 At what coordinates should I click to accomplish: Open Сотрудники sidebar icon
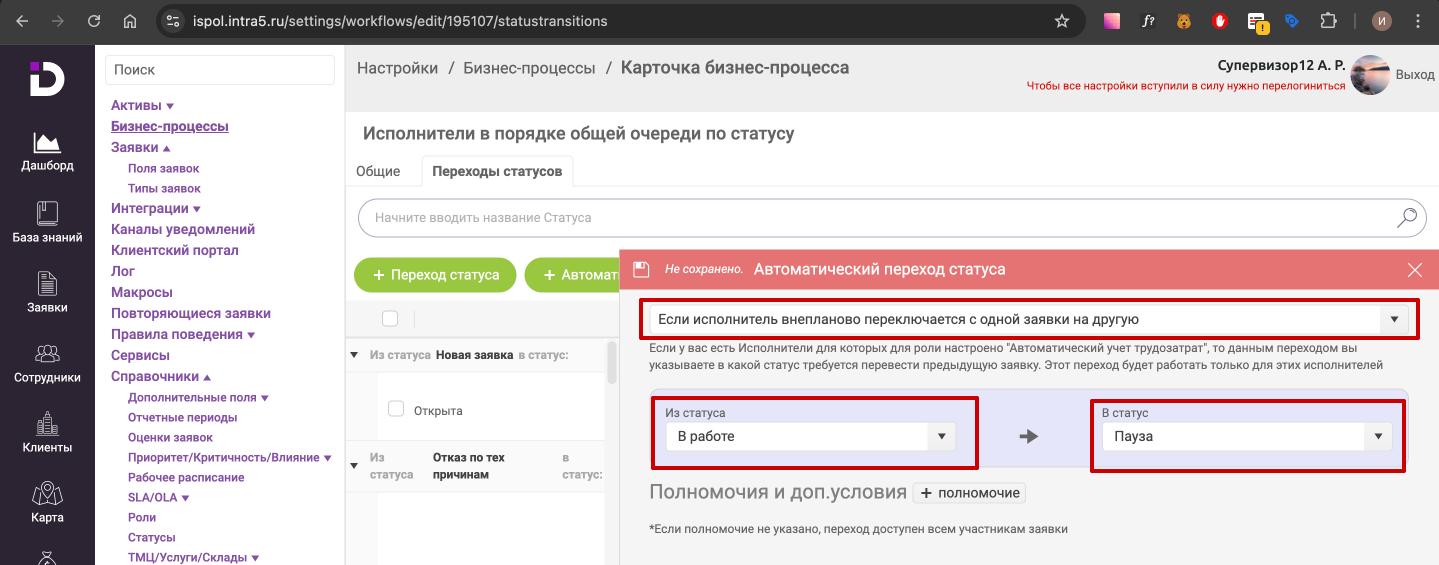pyautogui.click(x=47, y=363)
